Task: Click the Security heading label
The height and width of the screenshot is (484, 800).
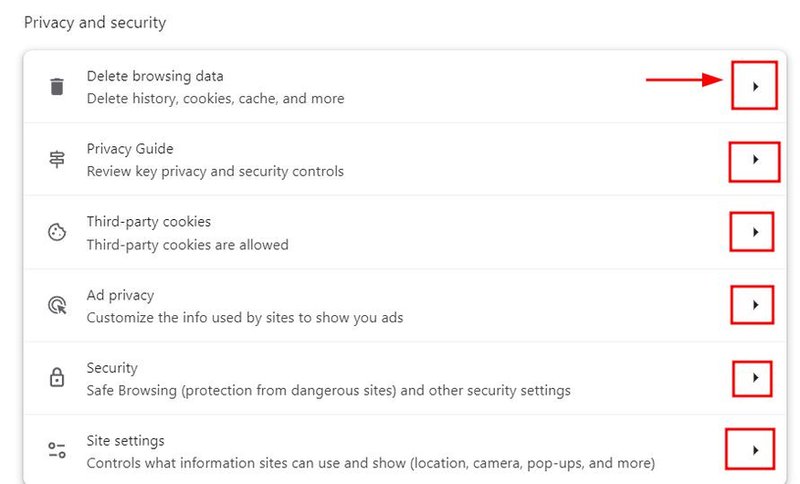Action: point(112,368)
